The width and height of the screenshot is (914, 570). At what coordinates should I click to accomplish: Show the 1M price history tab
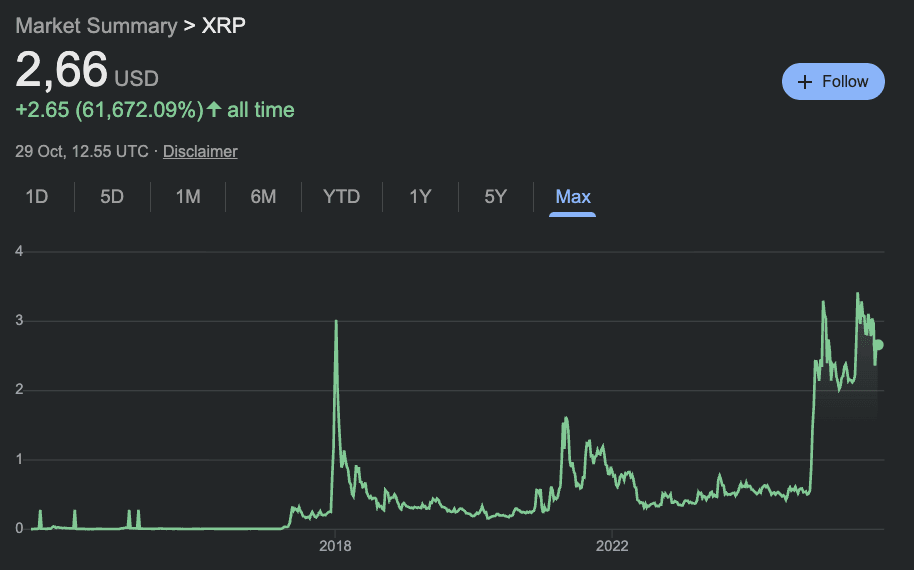[188, 197]
